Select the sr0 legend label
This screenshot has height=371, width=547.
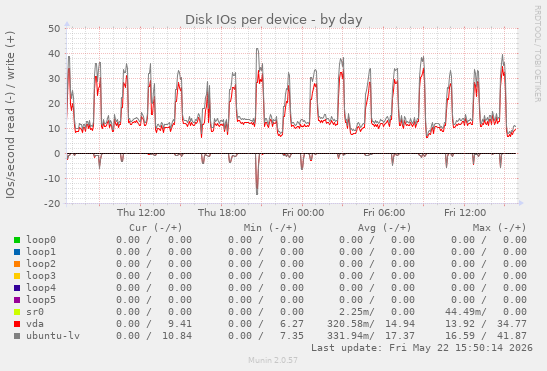click(x=35, y=312)
